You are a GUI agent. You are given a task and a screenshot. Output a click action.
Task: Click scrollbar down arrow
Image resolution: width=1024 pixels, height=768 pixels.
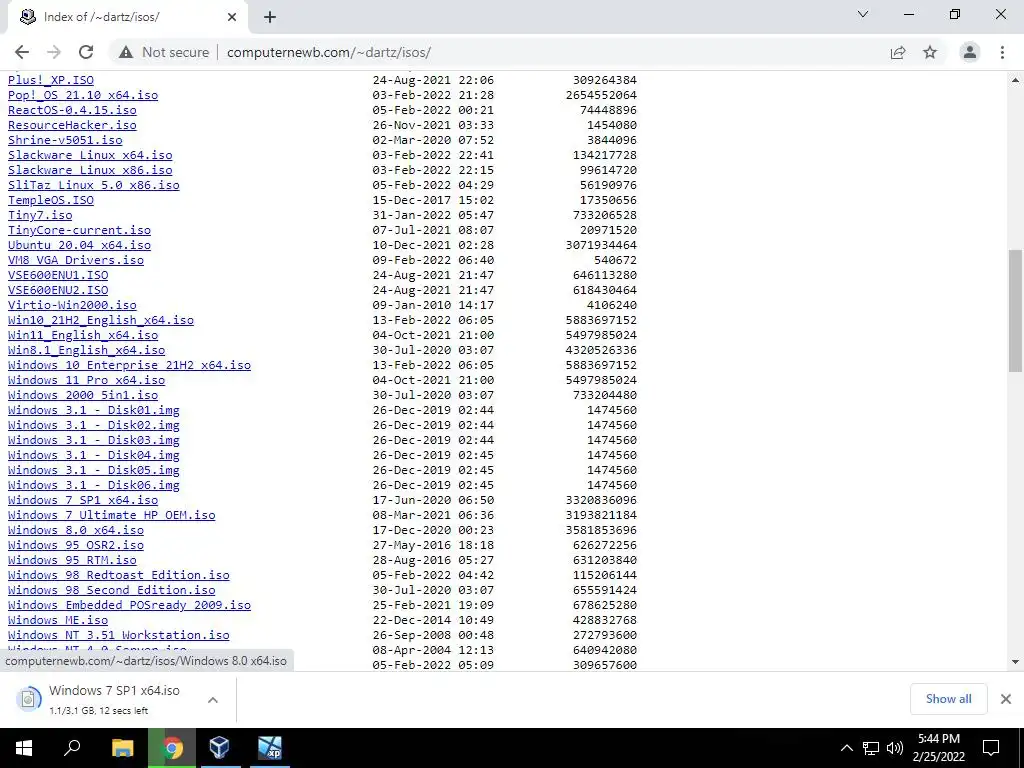pyautogui.click(x=1016, y=662)
